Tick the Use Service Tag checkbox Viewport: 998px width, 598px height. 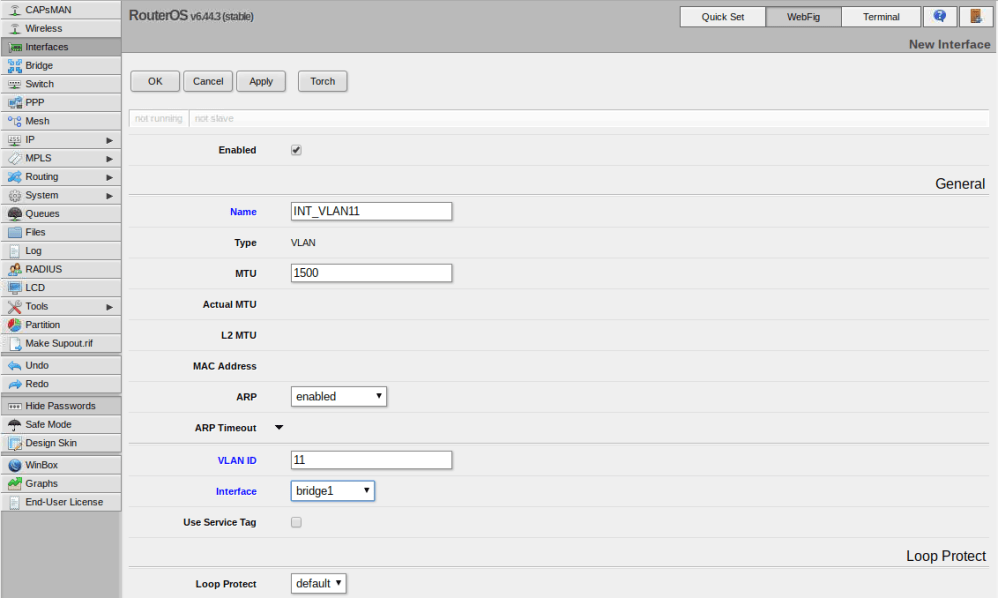click(x=296, y=522)
